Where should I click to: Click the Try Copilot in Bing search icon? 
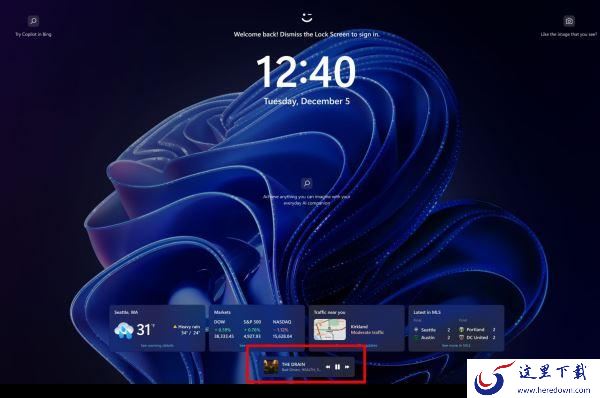pyautogui.click(x=33, y=21)
